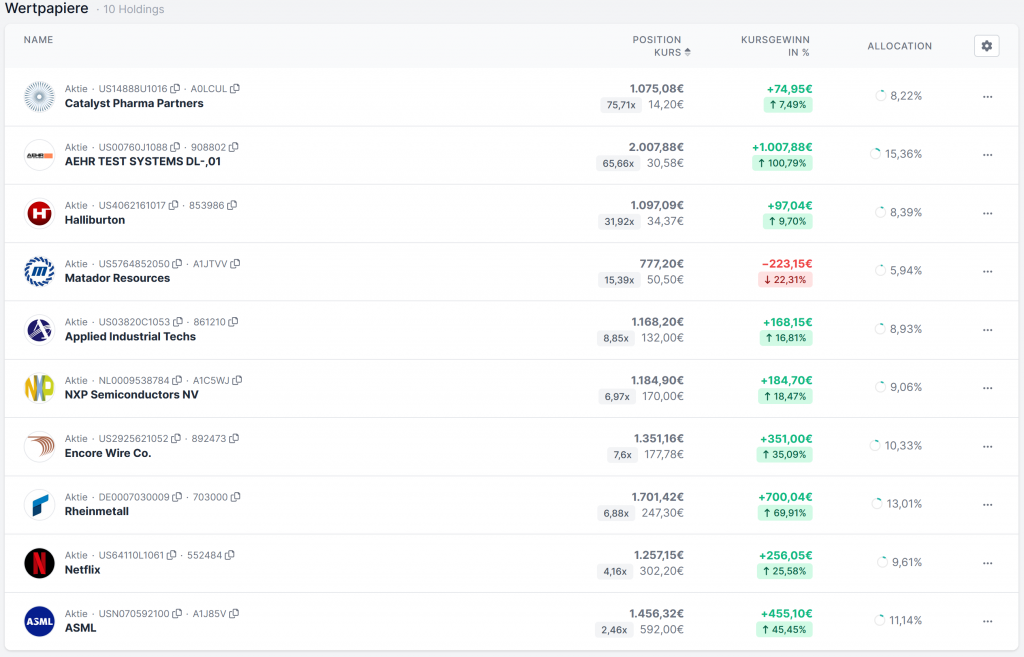The image size is (1024, 657).
Task: Click the Kursgewinn in % column header
Action: (775, 46)
